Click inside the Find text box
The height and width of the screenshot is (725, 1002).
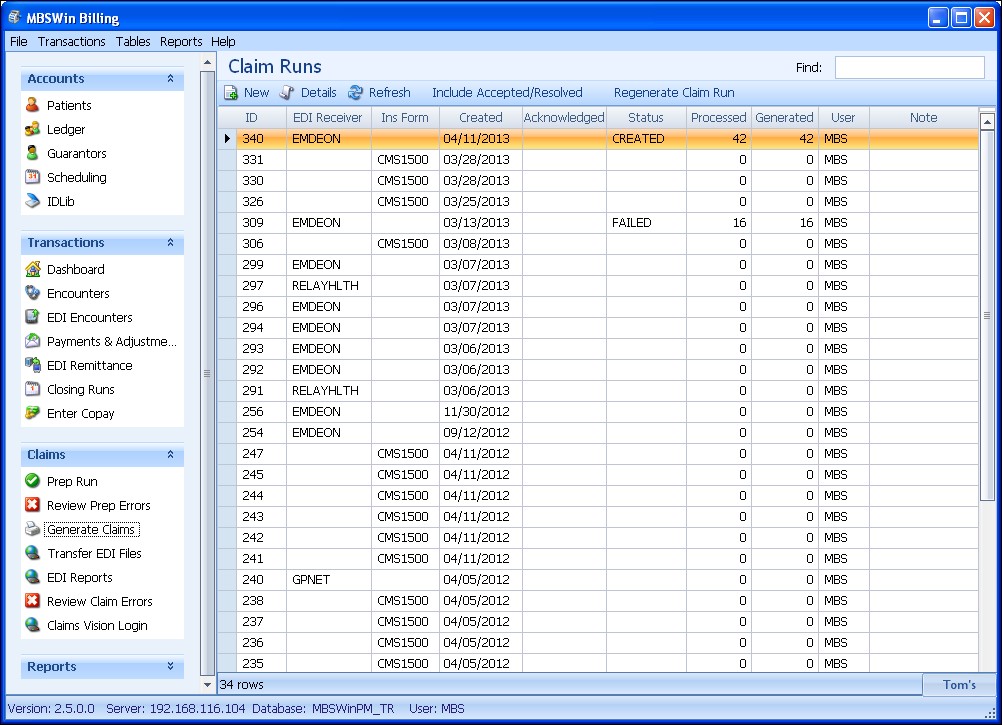908,67
